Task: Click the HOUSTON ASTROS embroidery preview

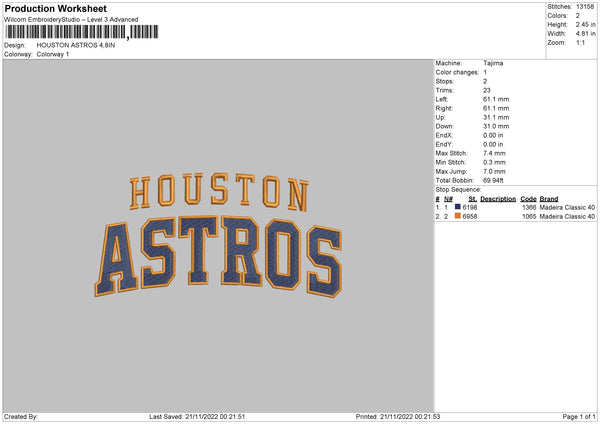Action: 218,235
